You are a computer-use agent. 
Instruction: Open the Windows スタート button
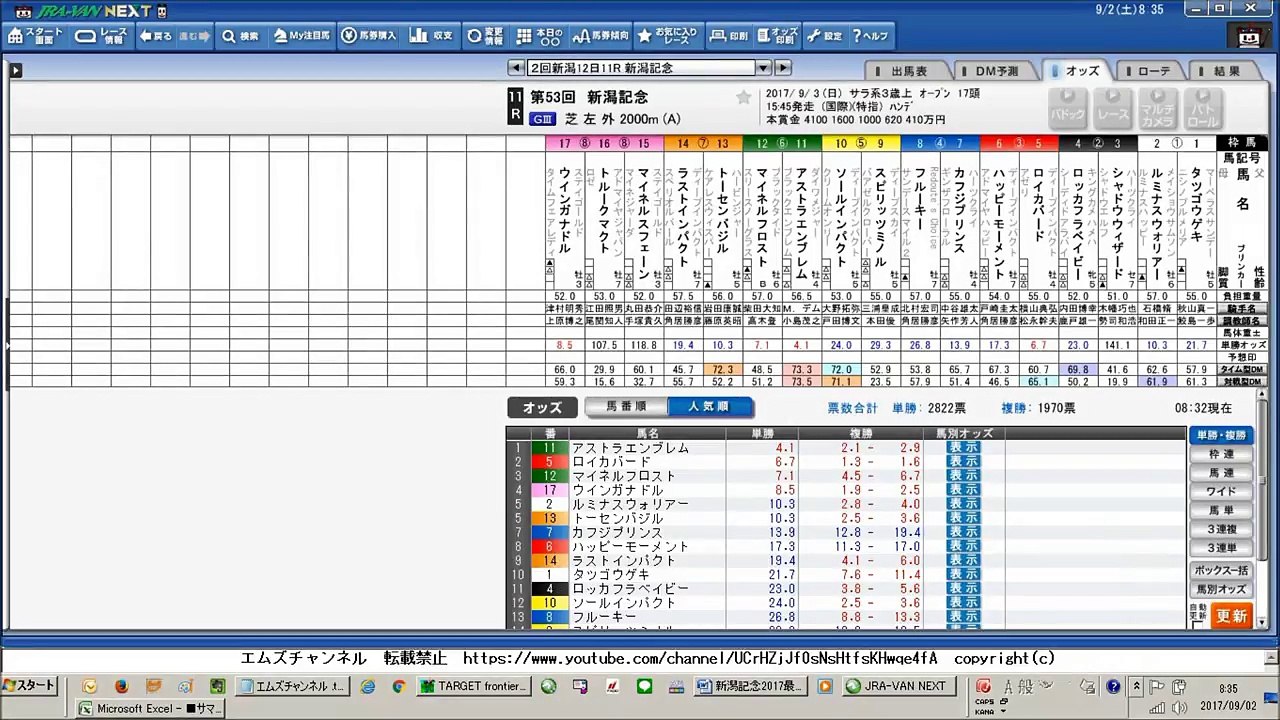(x=29, y=686)
